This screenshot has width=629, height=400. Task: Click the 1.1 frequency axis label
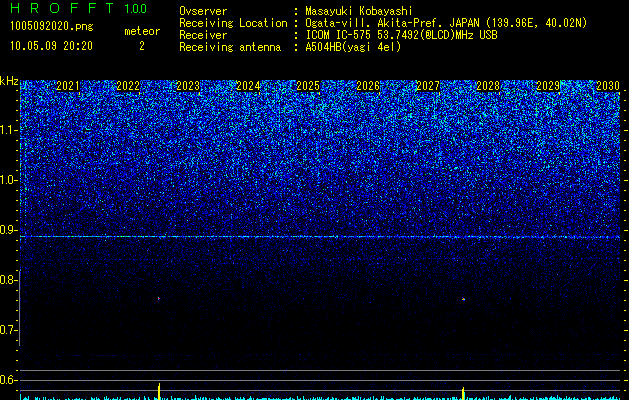pos(7,130)
